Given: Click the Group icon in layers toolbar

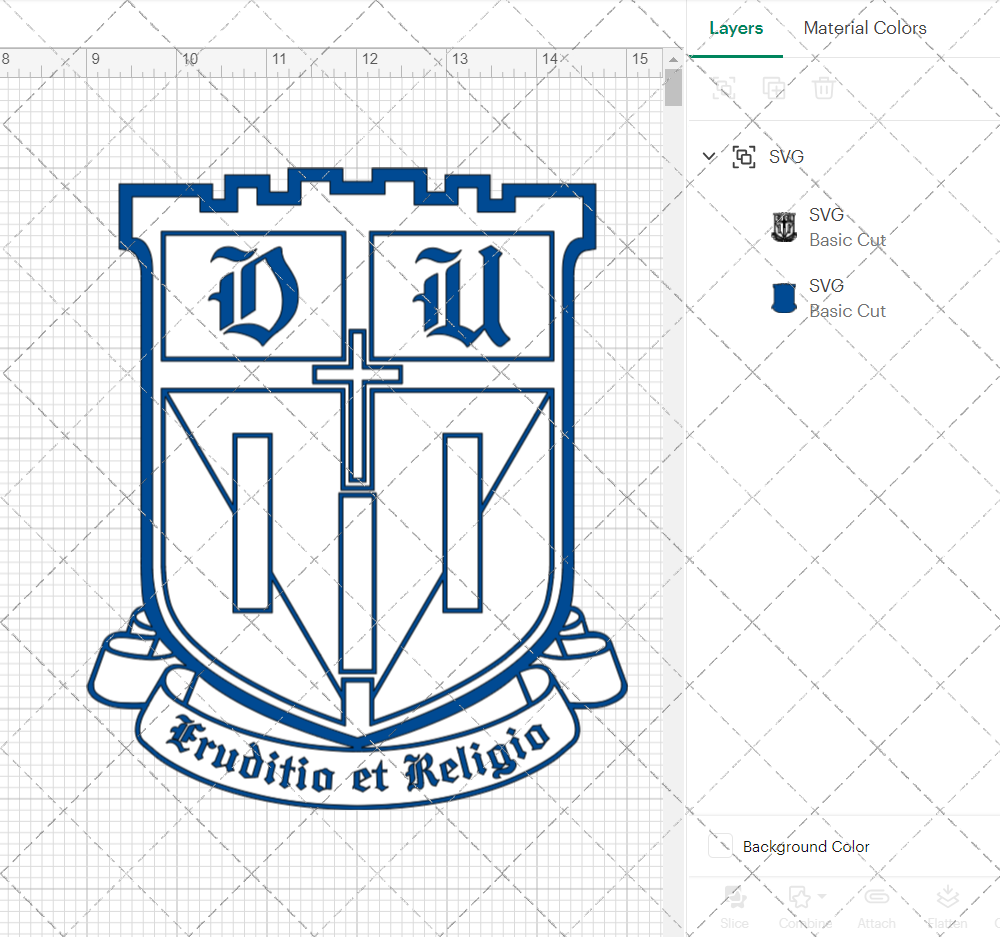Looking at the screenshot, I should [724, 88].
